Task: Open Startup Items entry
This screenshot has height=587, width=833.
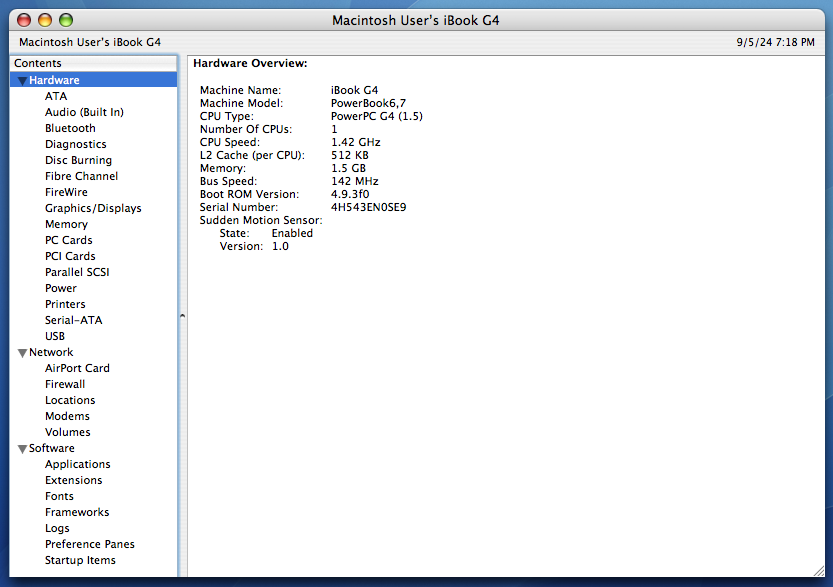Action: [80, 560]
